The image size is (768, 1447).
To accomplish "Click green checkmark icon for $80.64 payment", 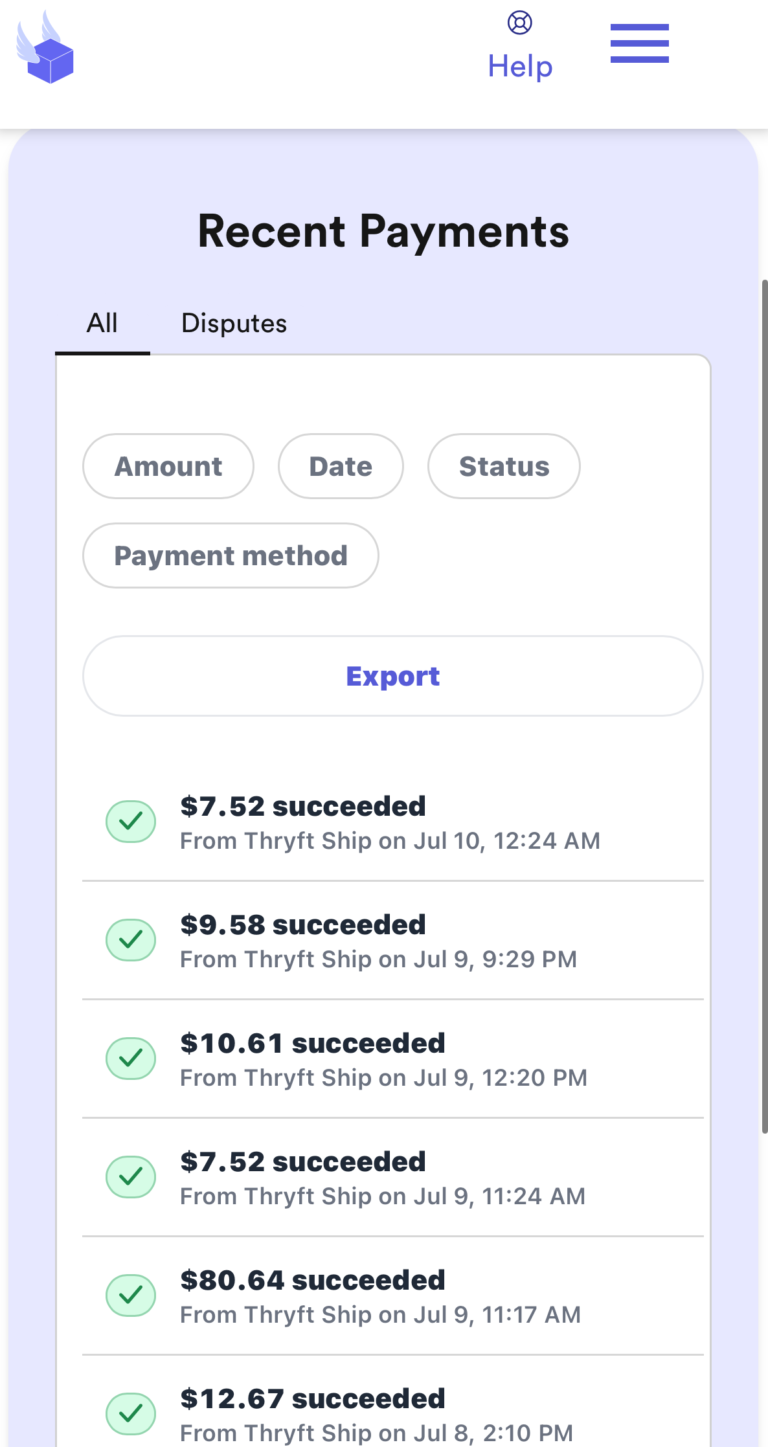I will 131,1296.
